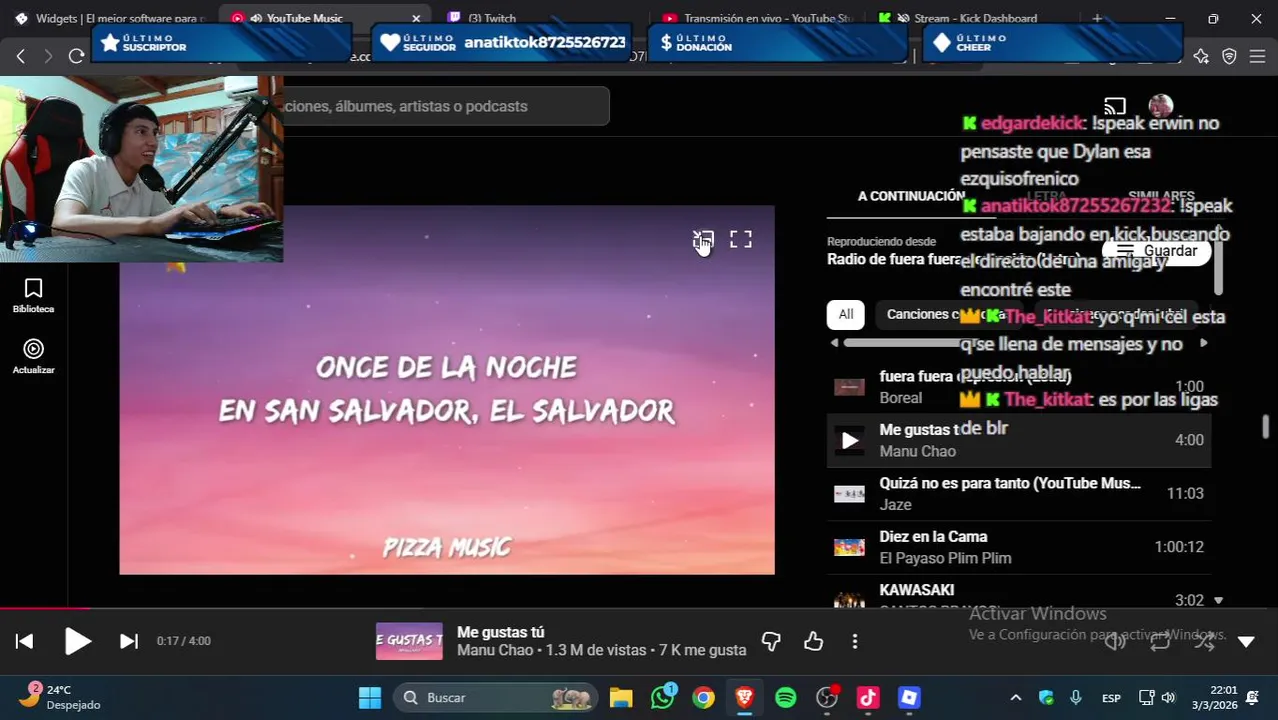
Task: Switch to the SIMILARES tab
Action: coord(1161,196)
